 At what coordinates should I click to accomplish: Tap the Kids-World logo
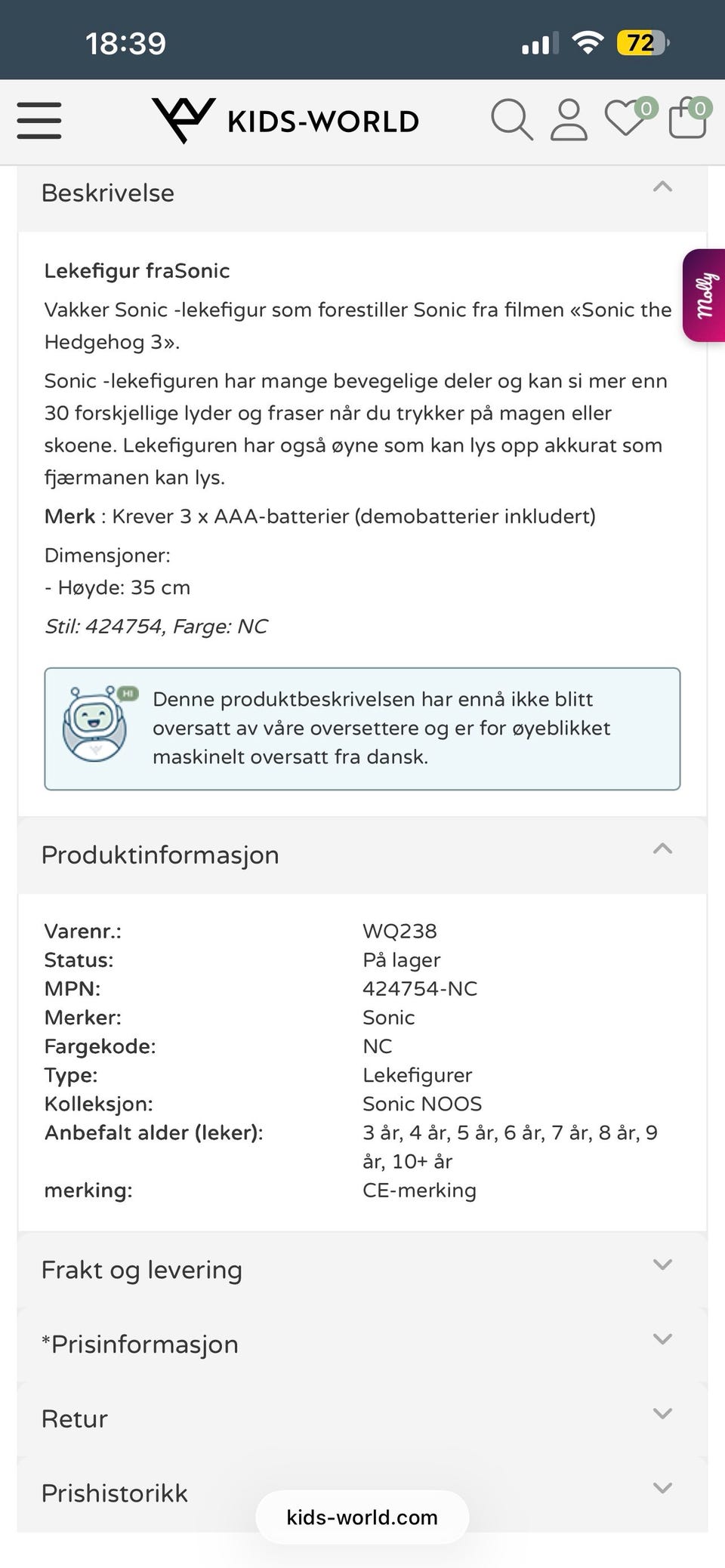pos(285,121)
